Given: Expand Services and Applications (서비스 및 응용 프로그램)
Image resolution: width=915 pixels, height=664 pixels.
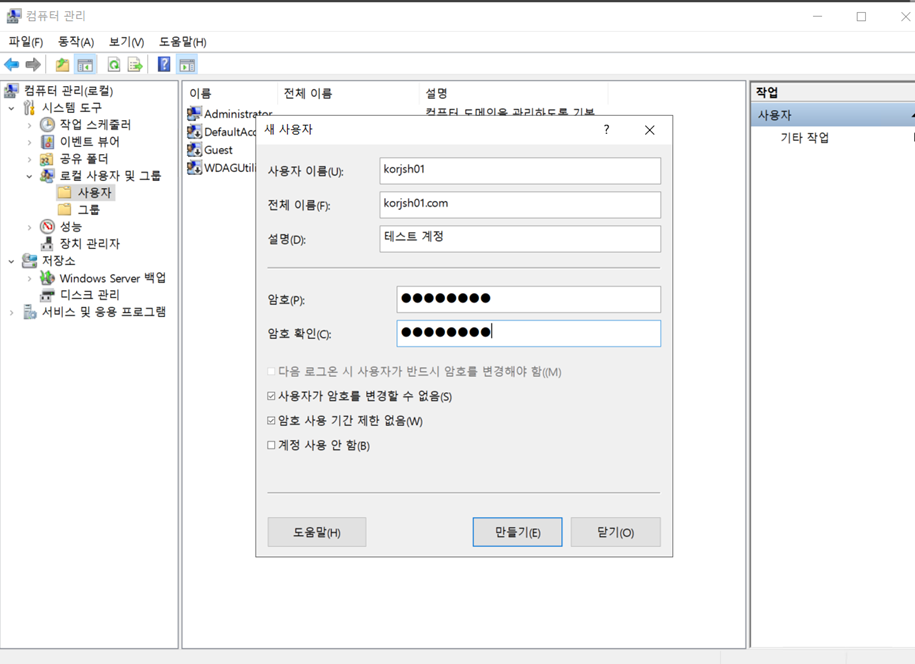Looking at the screenshot, I should coord(12,312).
